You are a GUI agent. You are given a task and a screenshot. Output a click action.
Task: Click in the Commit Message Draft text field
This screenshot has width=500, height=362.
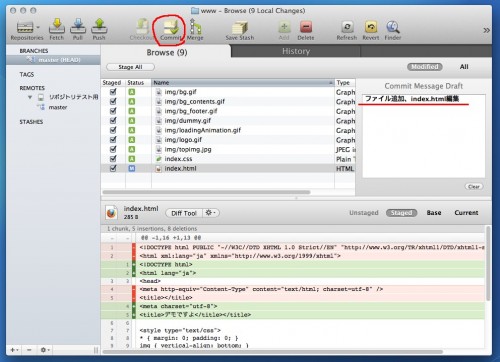click(423, 136)
